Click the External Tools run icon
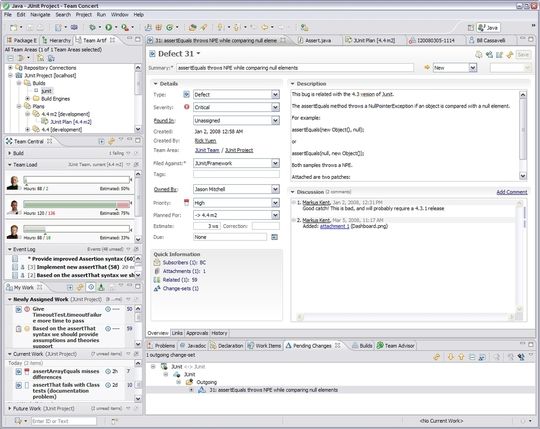Image resolution: width=540 pixels, height=429 pixels. [x=125, y=27]
